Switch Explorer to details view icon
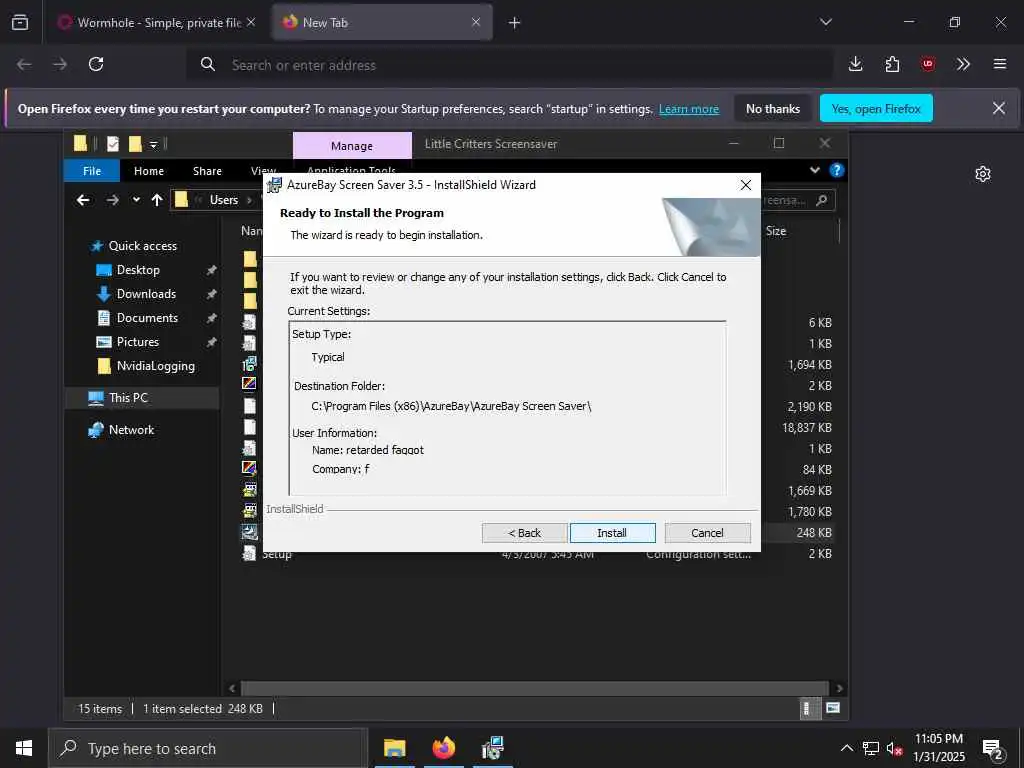 (808, 708)
